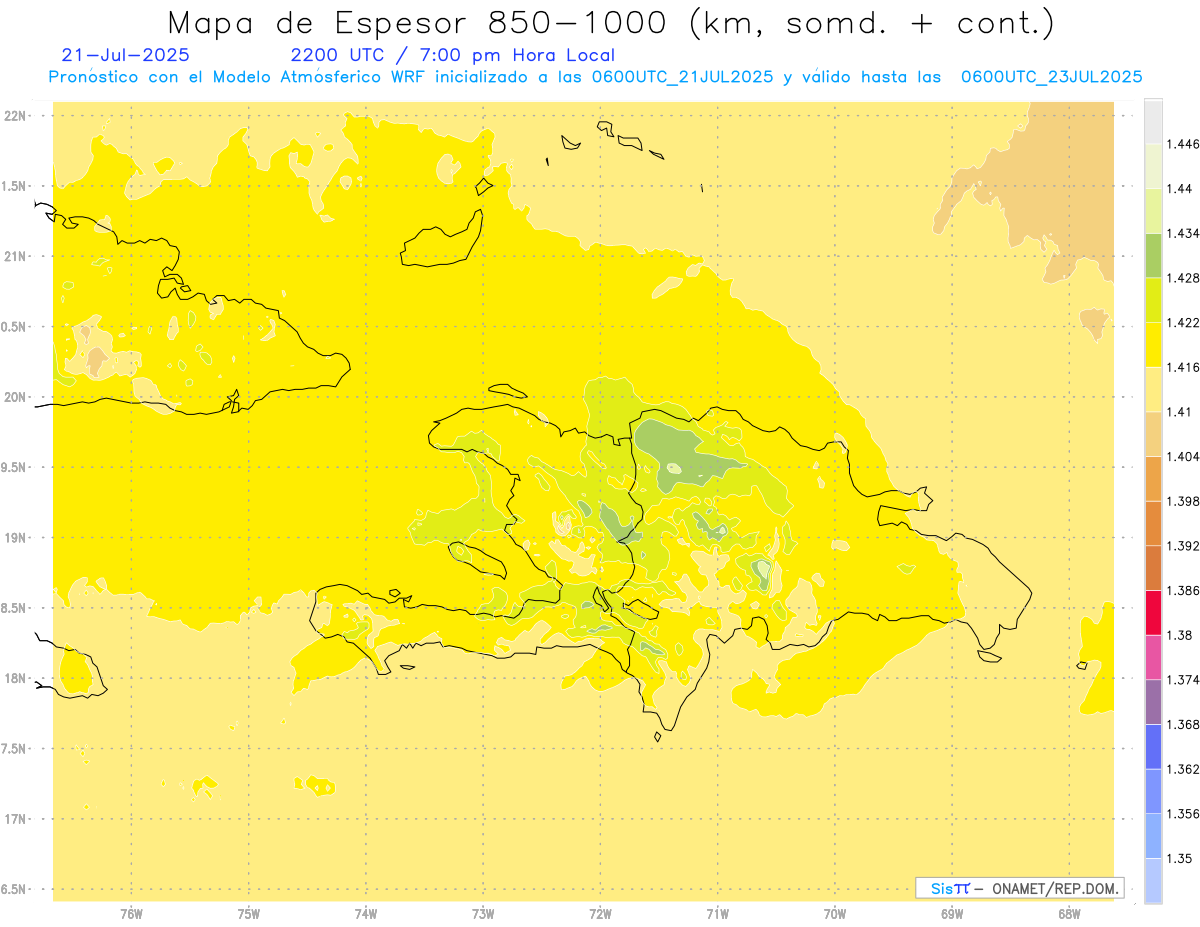Click the 69W longitude label
The image size is (1200, 927).
pyautogui.click(x=952, y=914)
